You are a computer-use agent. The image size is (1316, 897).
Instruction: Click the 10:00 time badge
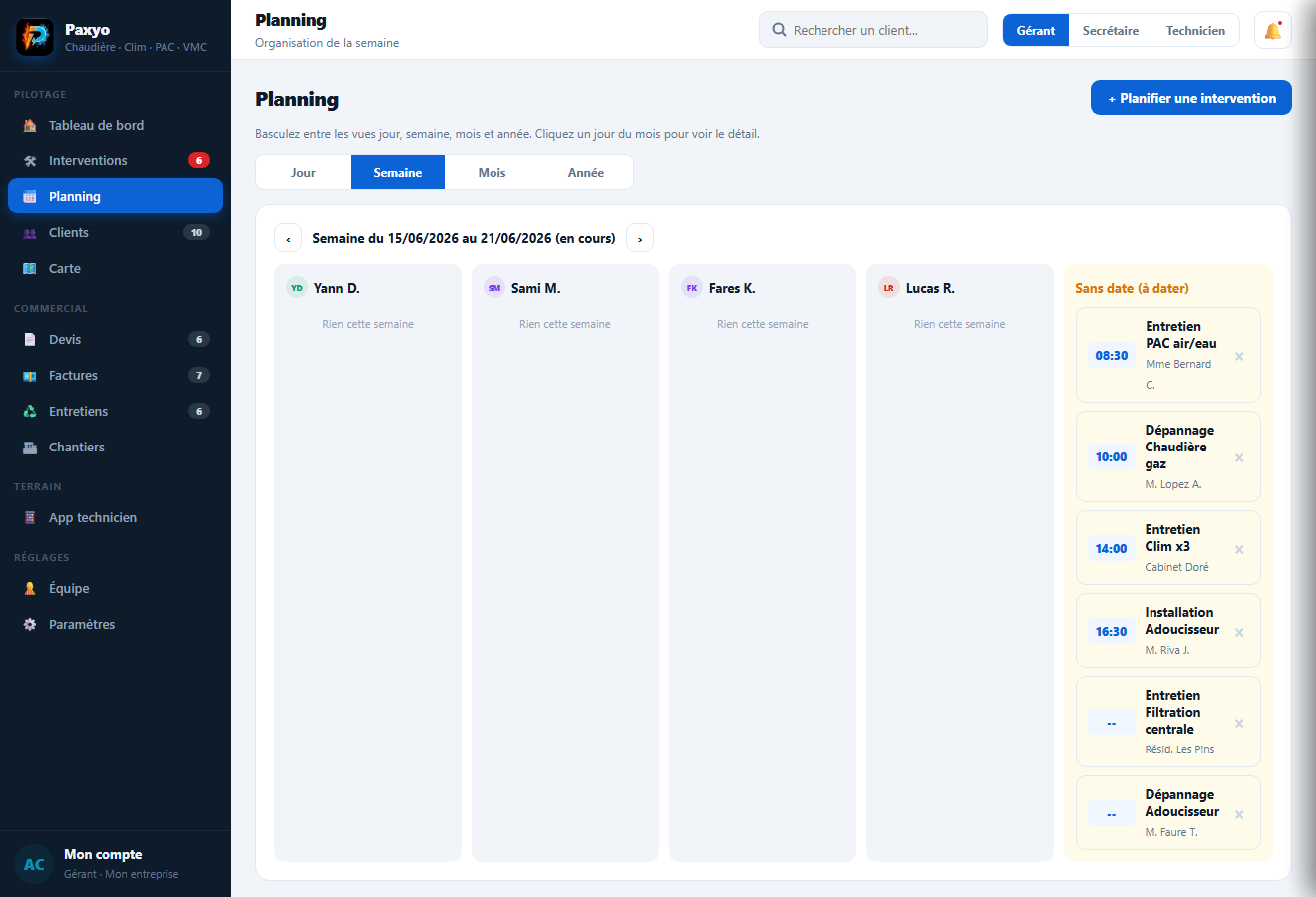[x=1112, y=456]
